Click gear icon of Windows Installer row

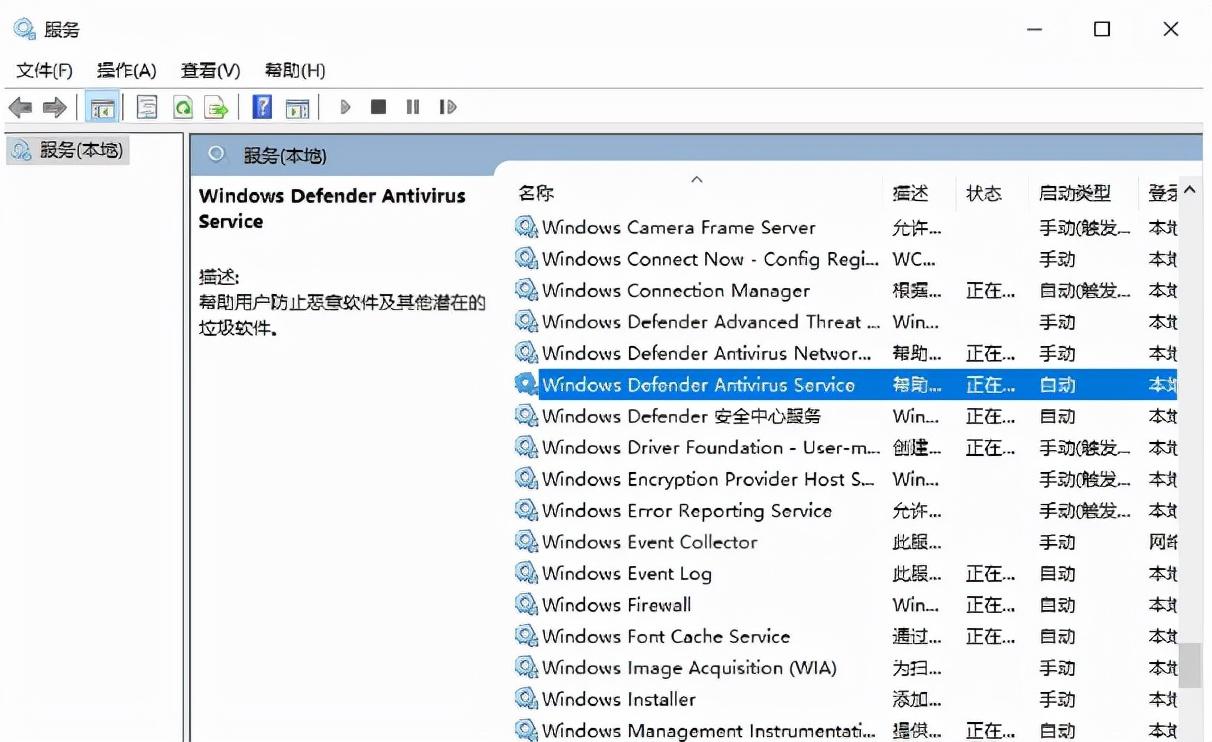point(526,699)
